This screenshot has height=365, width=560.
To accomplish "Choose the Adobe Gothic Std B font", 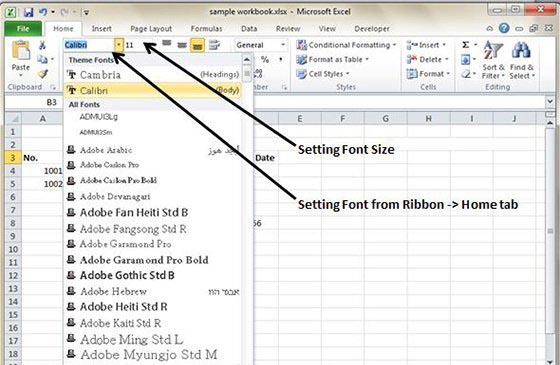I will [153, 275].
